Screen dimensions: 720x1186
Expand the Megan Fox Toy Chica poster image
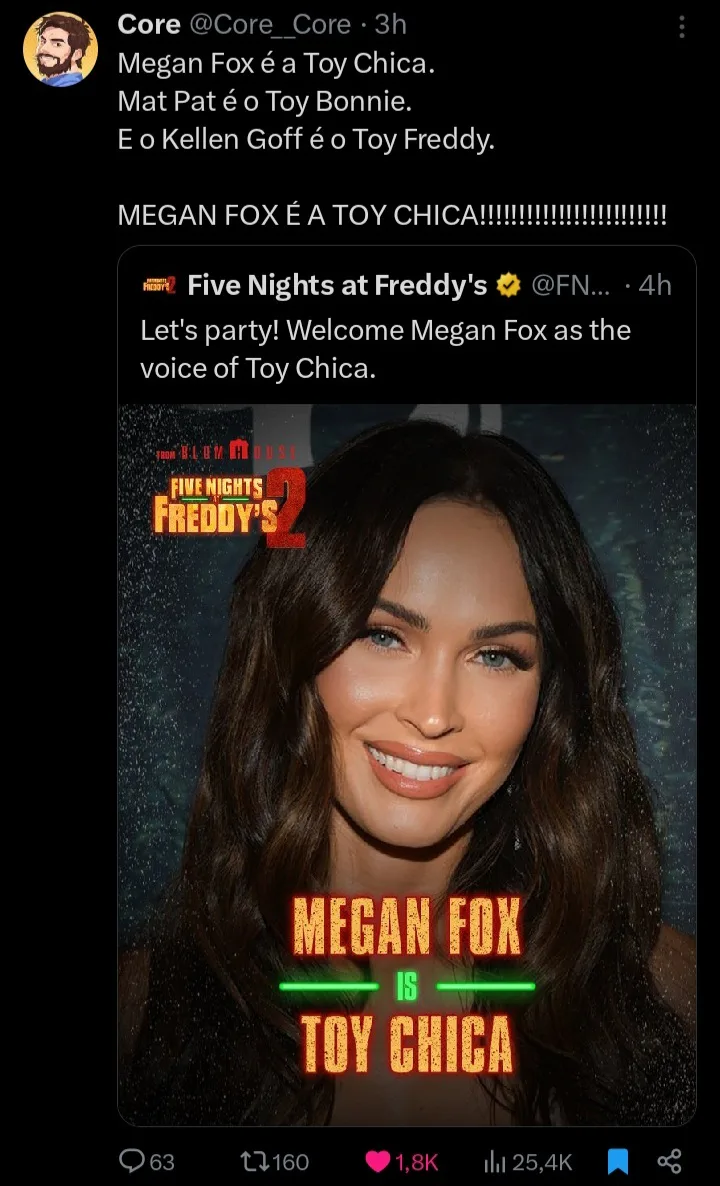click(x=407, y=700)
